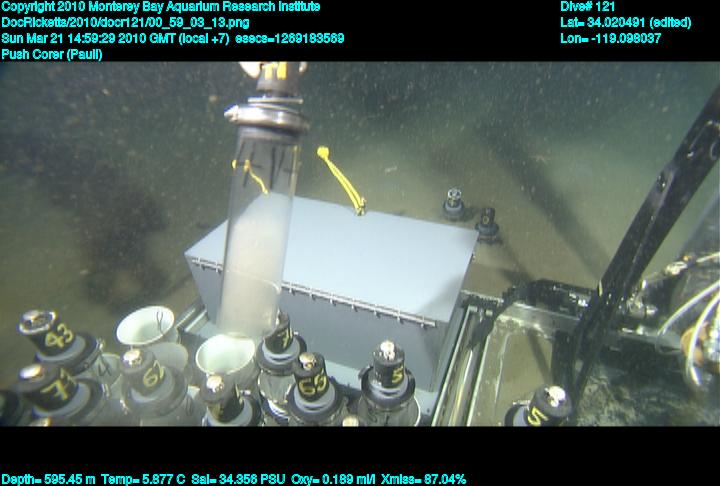Select the Lon= -119.098037 reading
Image resolution: width=720 pixels, height=486 pixels.
[x=611, y=38]
